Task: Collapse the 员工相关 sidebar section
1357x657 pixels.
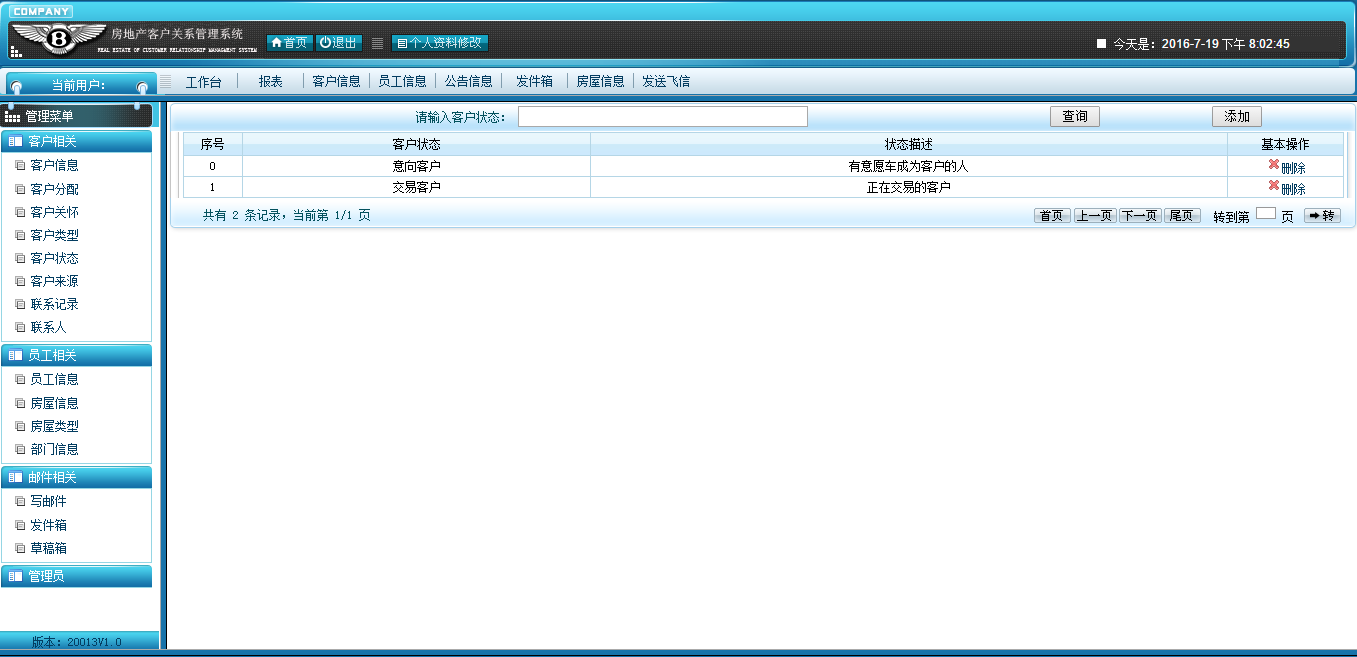Action: (77, 356)
